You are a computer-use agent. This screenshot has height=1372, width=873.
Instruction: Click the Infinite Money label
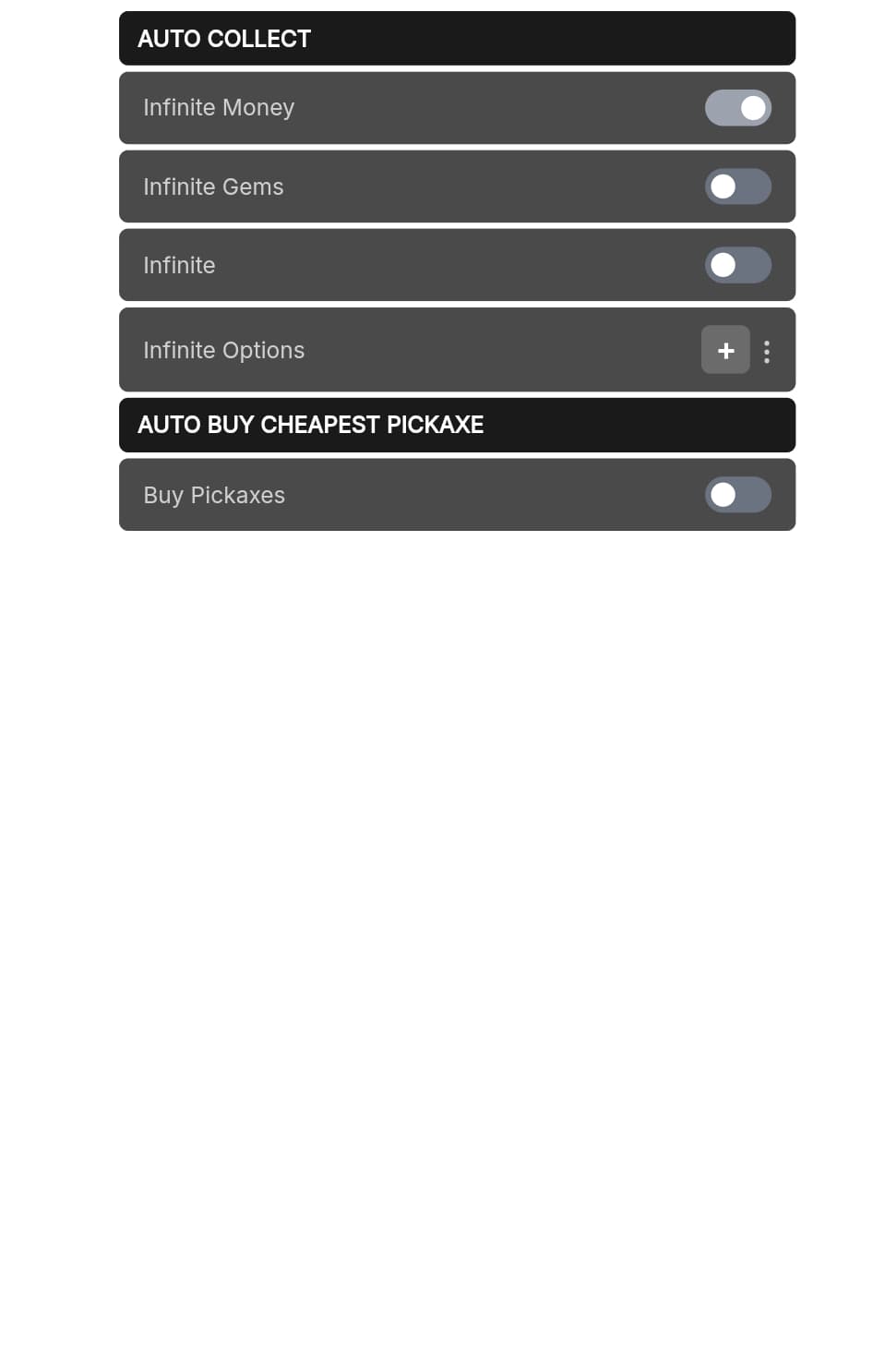click(219, 108)
